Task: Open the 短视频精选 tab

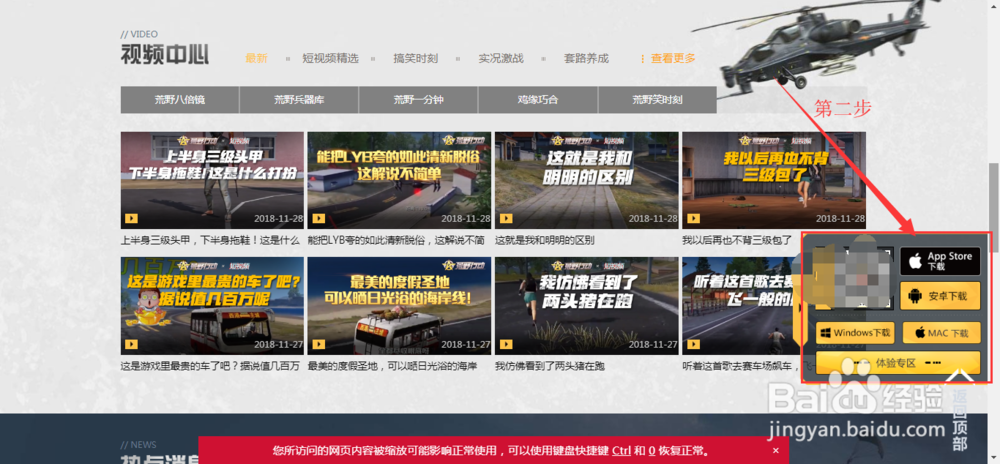Action: coord(330,59)
